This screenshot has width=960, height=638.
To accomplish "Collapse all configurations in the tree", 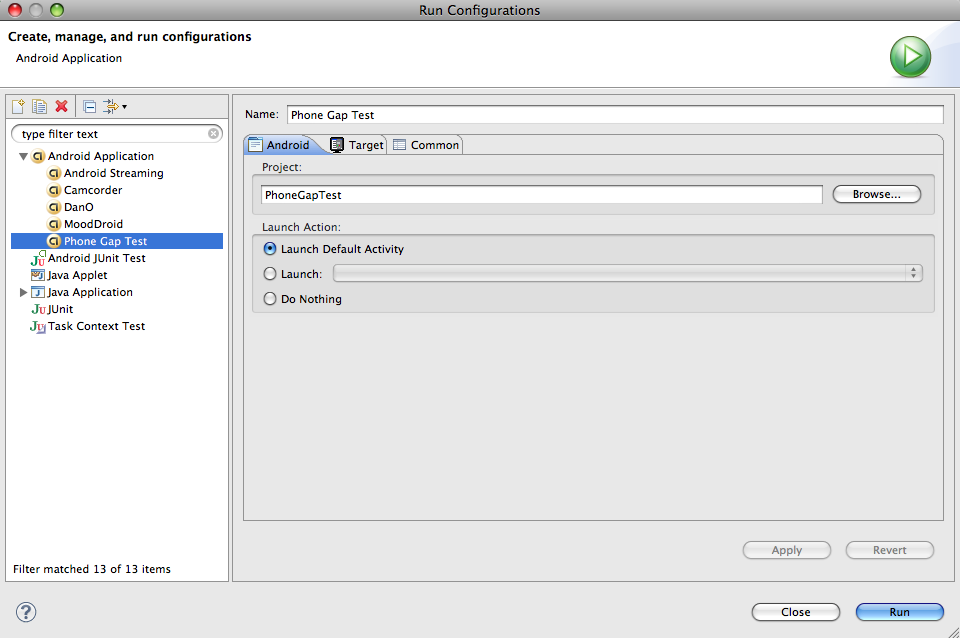I will pos(89,107).
